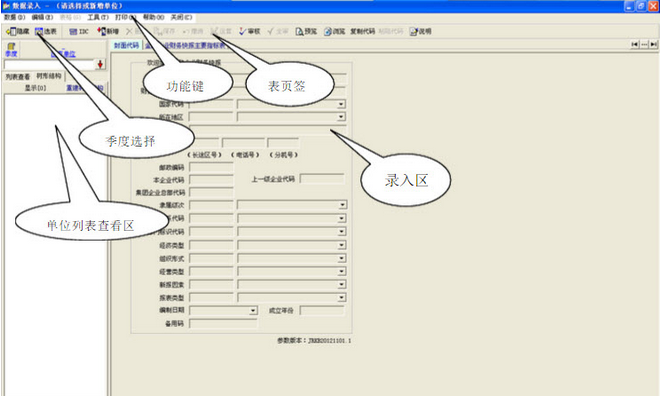Click the unit search input in the left panel
660x397 pixels.
49,64
